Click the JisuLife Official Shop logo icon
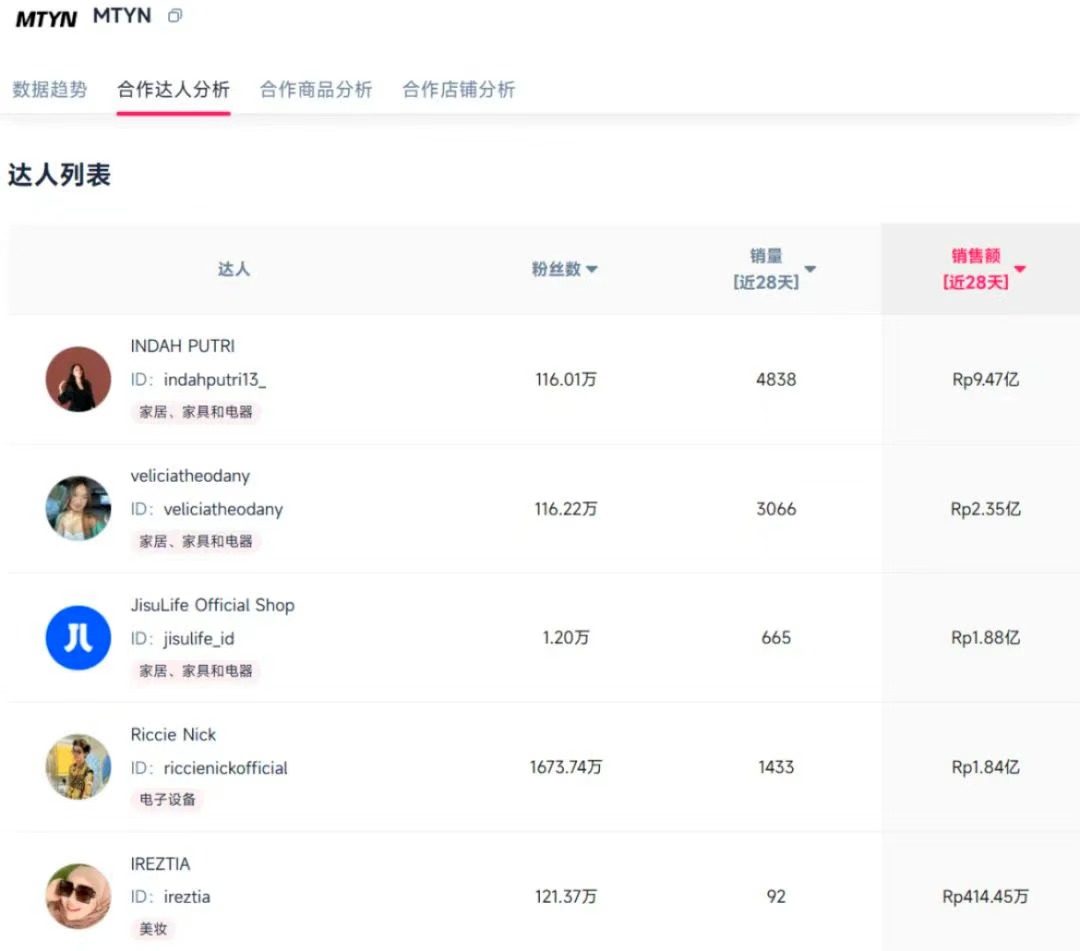Screen dimensions: 1080x951 pos(77,638)
